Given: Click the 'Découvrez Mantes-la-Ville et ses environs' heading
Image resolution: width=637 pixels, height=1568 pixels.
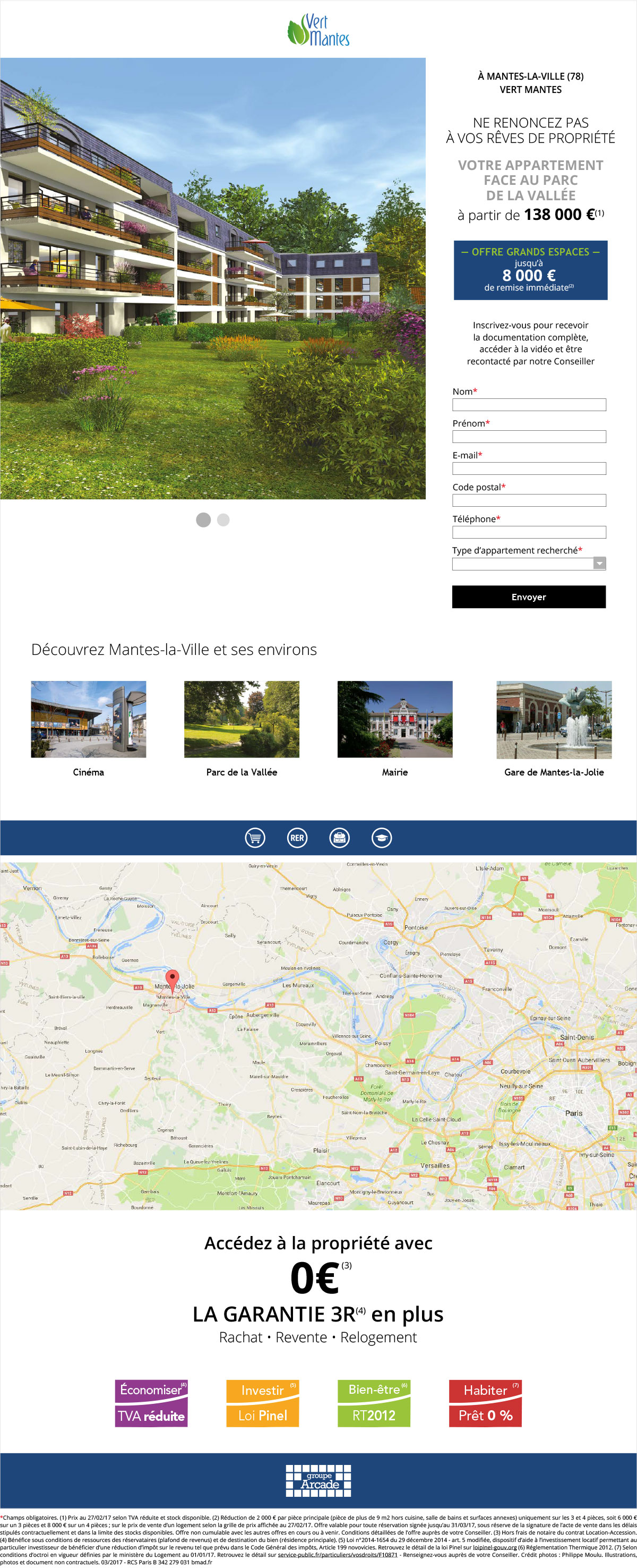Looking at the screenshot, I should [x=174, y=650].
